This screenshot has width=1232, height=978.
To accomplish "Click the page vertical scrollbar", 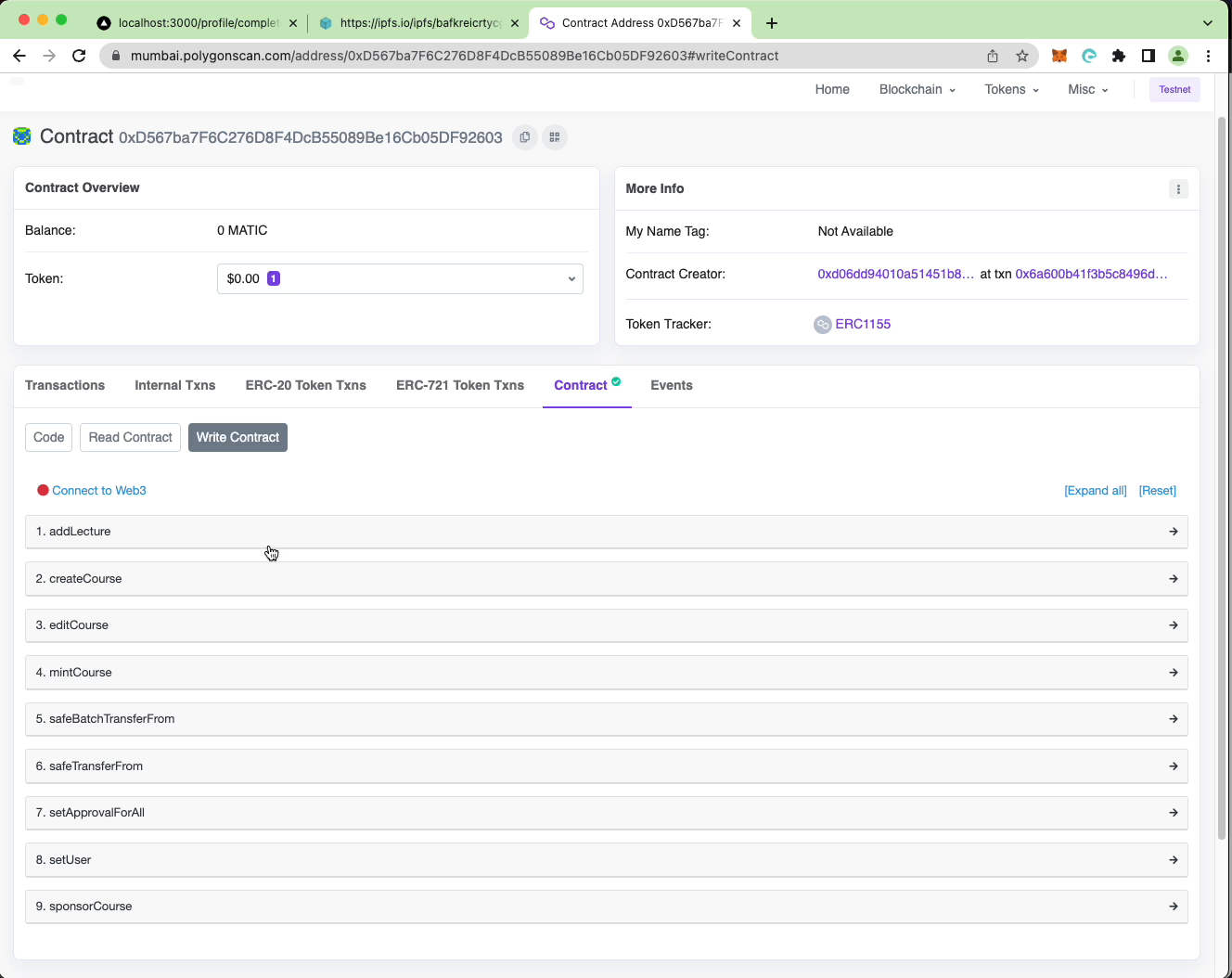I will point(1222,478).
